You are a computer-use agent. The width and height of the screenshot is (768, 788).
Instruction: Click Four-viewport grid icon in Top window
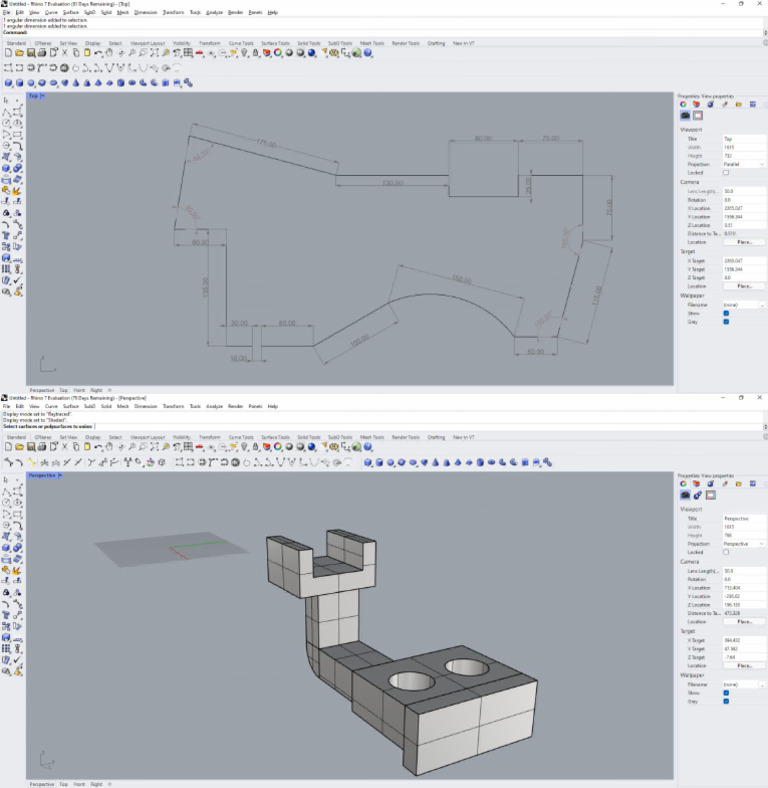click(188, 53)
